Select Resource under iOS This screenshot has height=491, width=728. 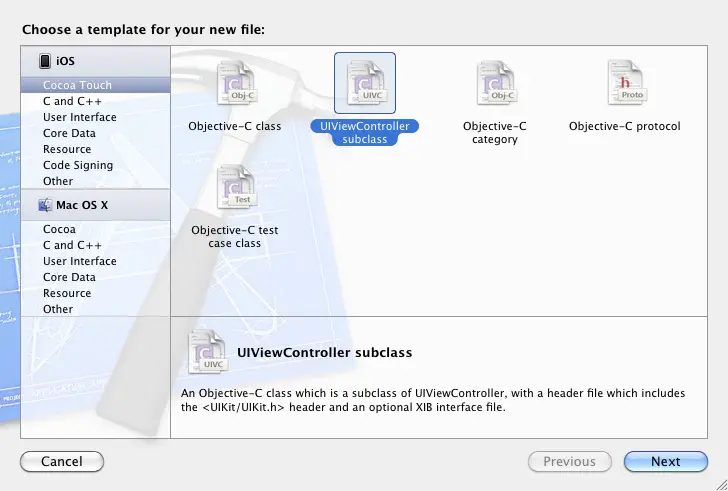(67, 149)
